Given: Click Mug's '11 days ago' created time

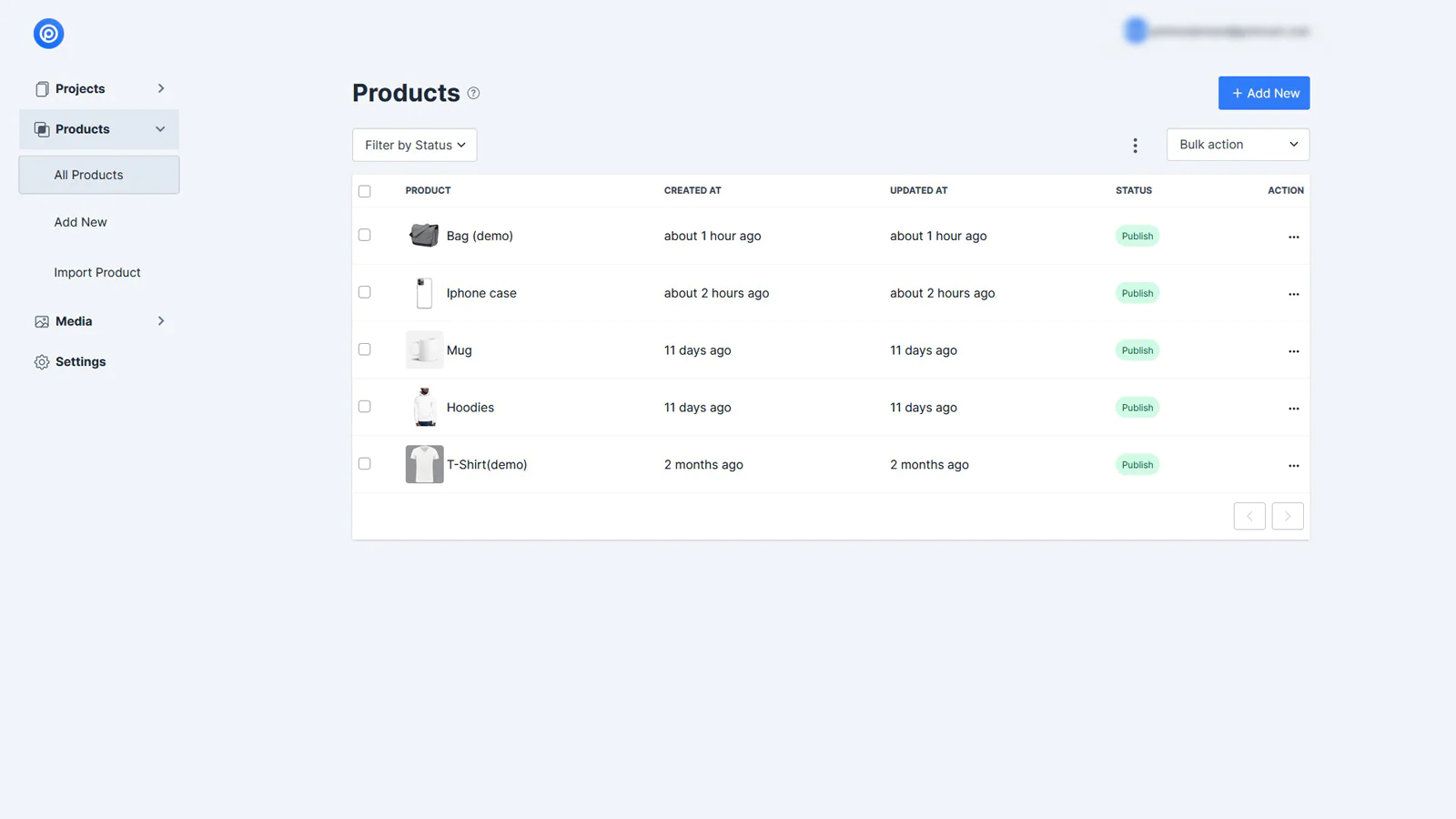Looking at the screenshot, I should [698, 350].
